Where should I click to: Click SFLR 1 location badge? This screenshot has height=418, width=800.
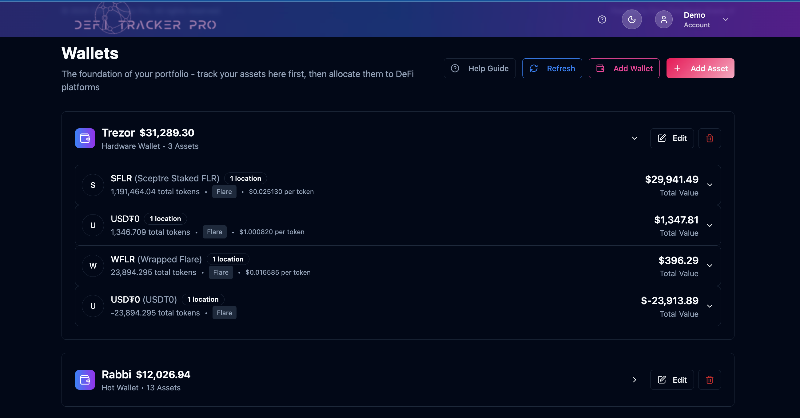click(x=245, y=179)
